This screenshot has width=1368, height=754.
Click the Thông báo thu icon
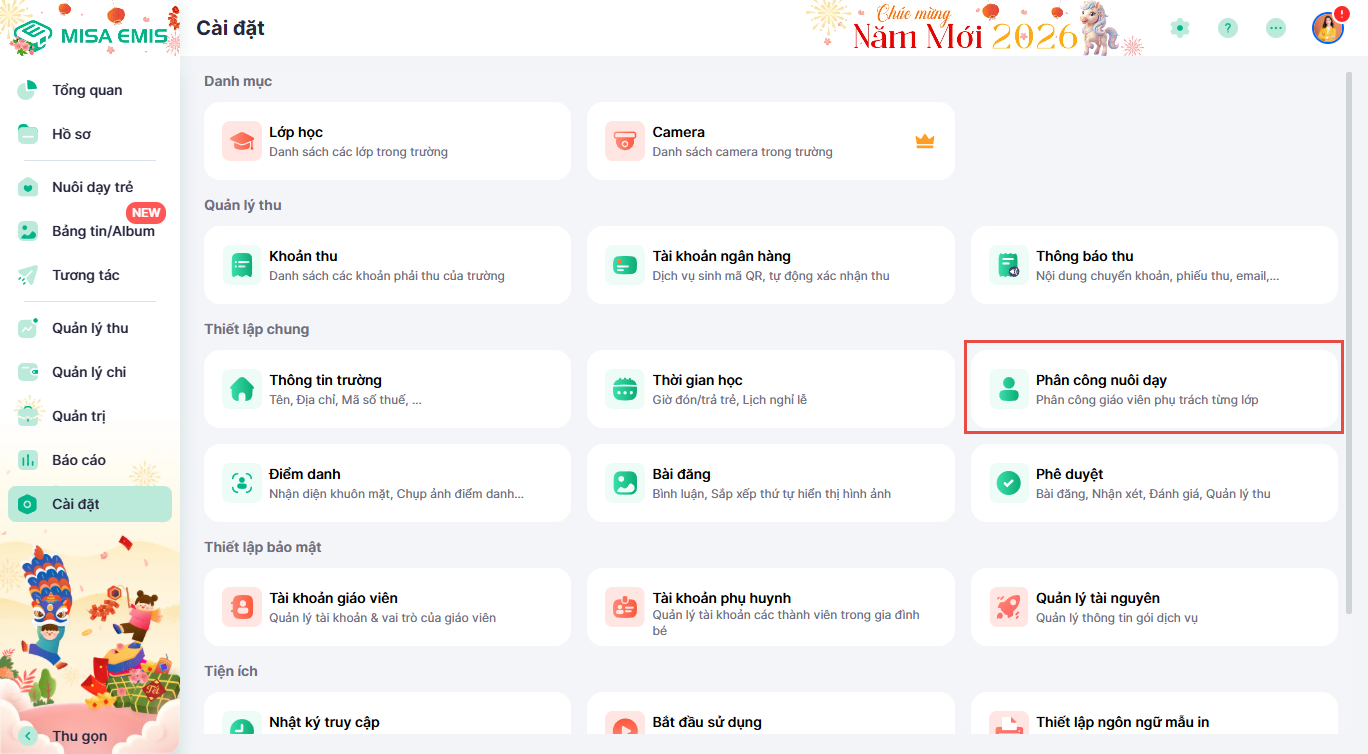coord(1008,265)
